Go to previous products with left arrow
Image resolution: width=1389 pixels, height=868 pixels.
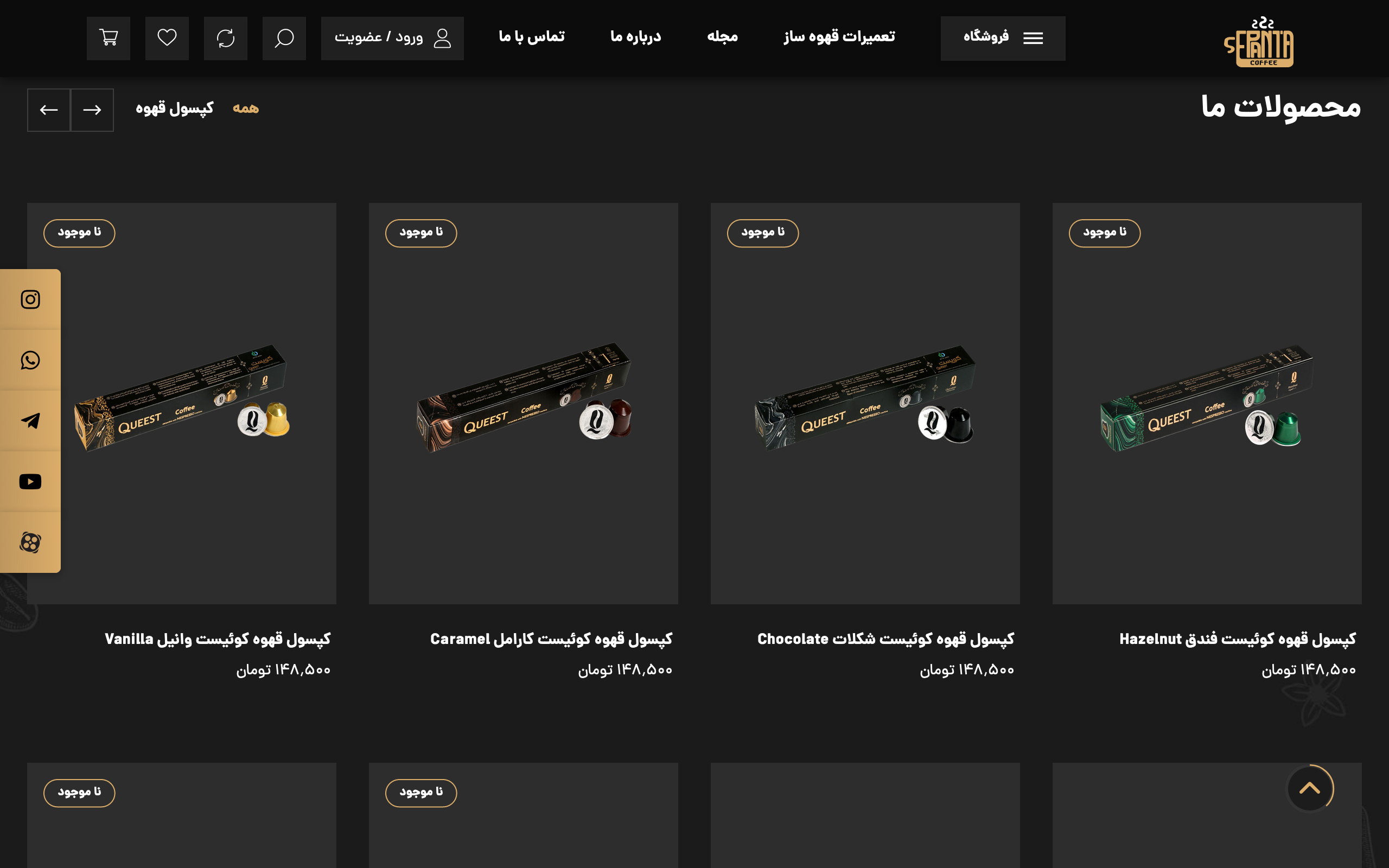click(x=49, y=110)
